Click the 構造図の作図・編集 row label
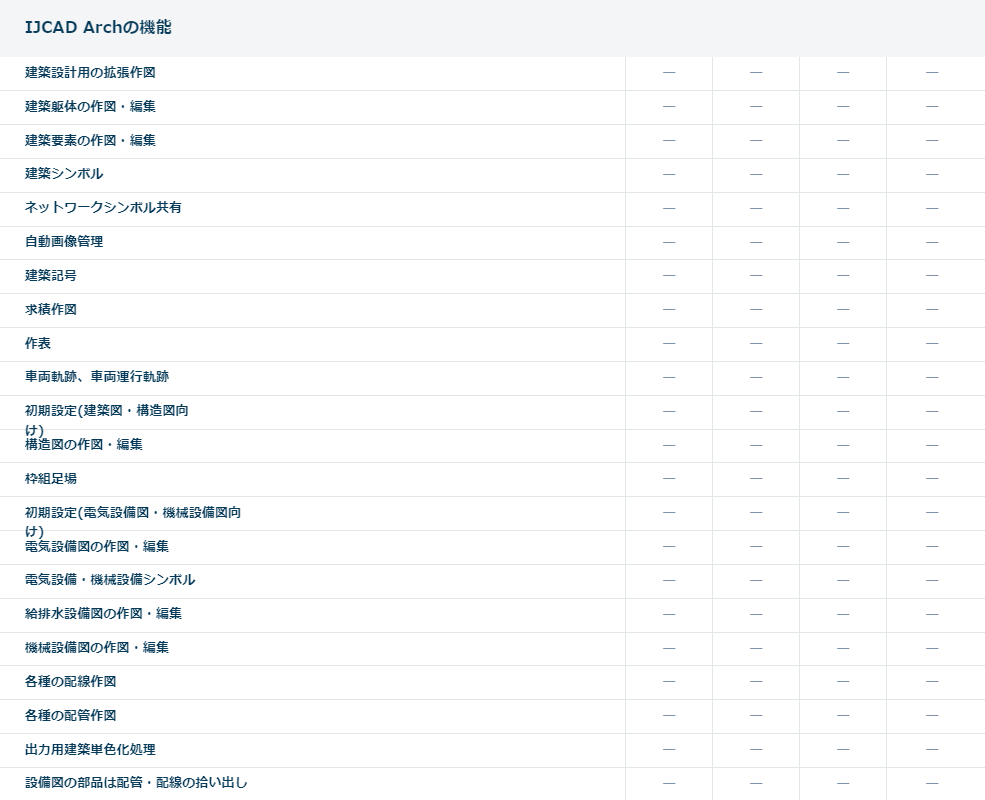 click(x=84, y=445)
